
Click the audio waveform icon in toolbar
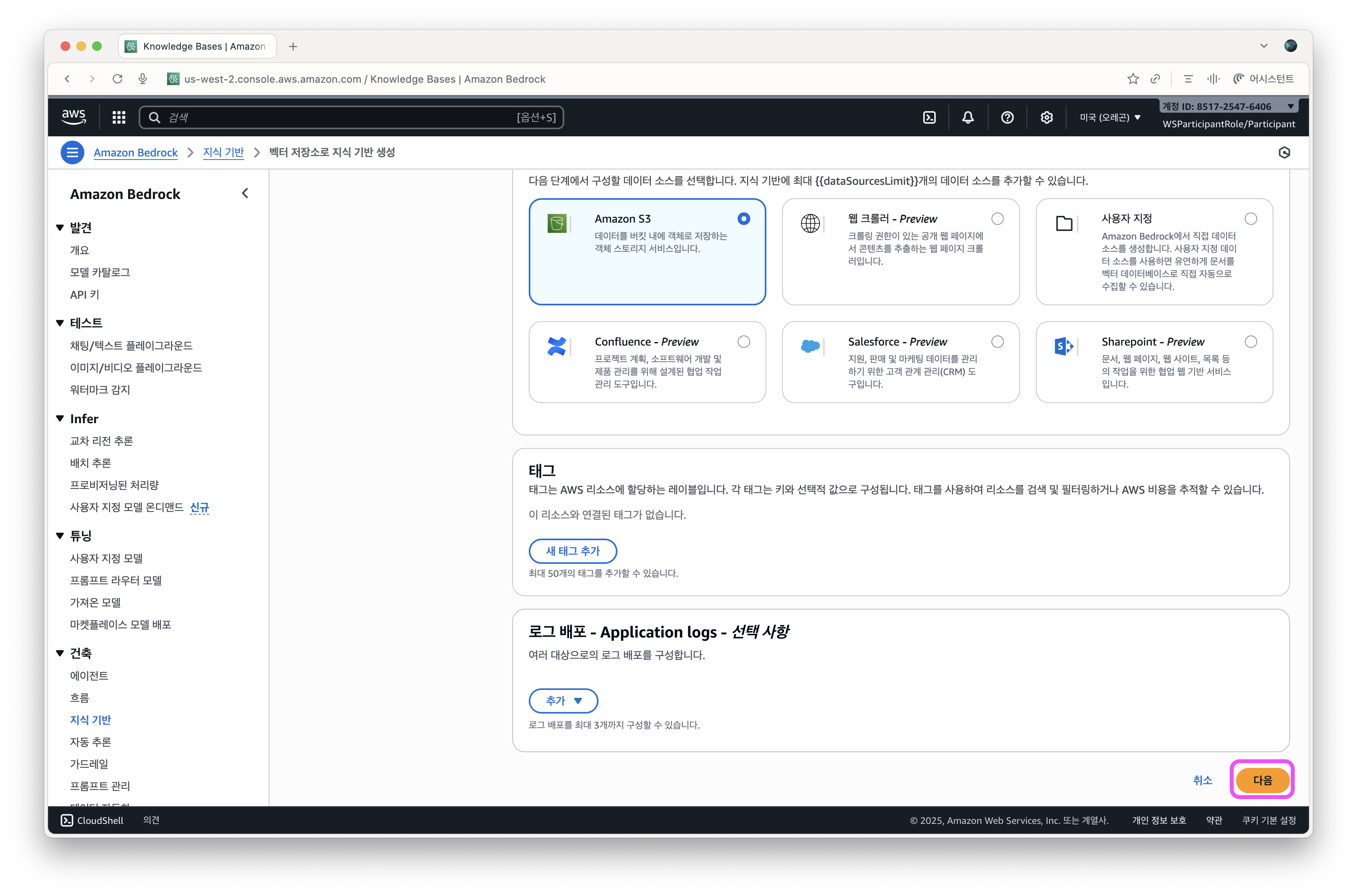(x=1213, y=79)
